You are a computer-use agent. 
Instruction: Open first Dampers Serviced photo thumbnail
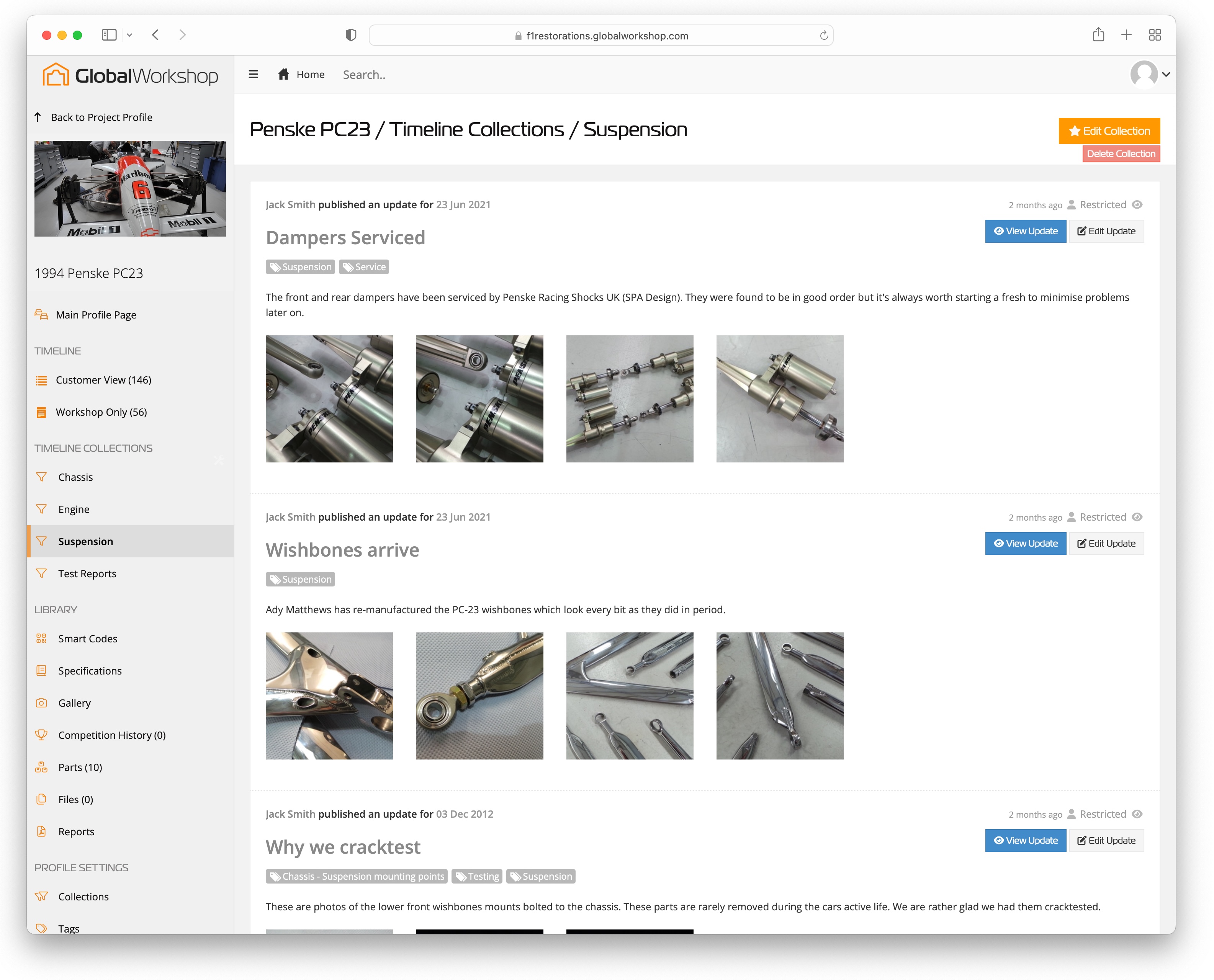[x=329, y=399]
